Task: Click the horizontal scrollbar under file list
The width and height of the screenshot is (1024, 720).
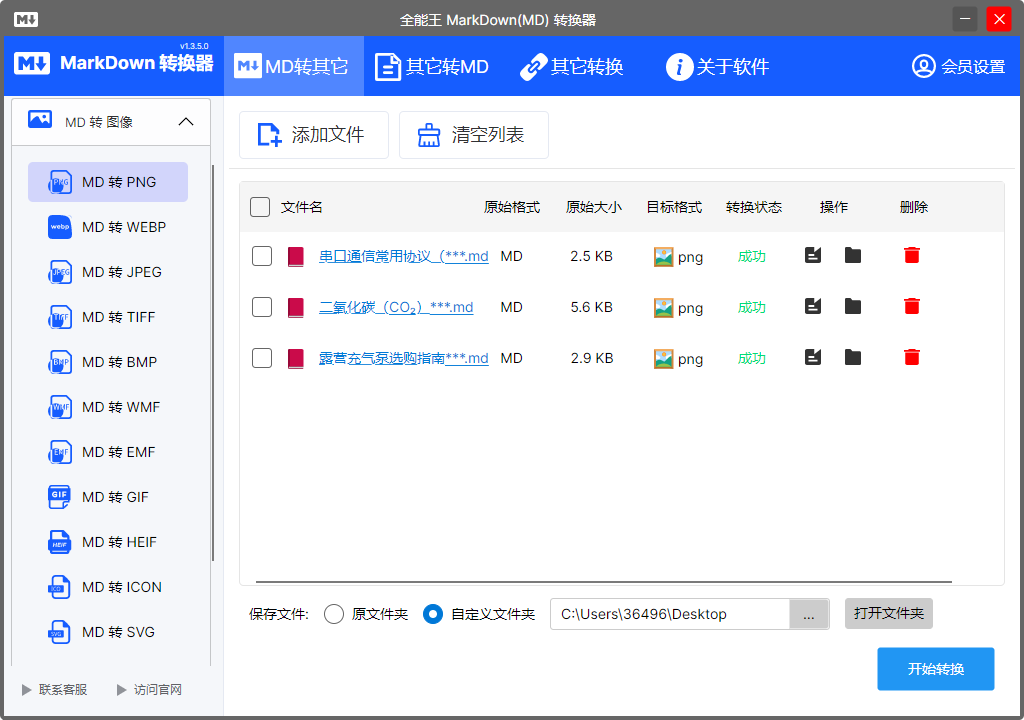Action: click(603, 581)
